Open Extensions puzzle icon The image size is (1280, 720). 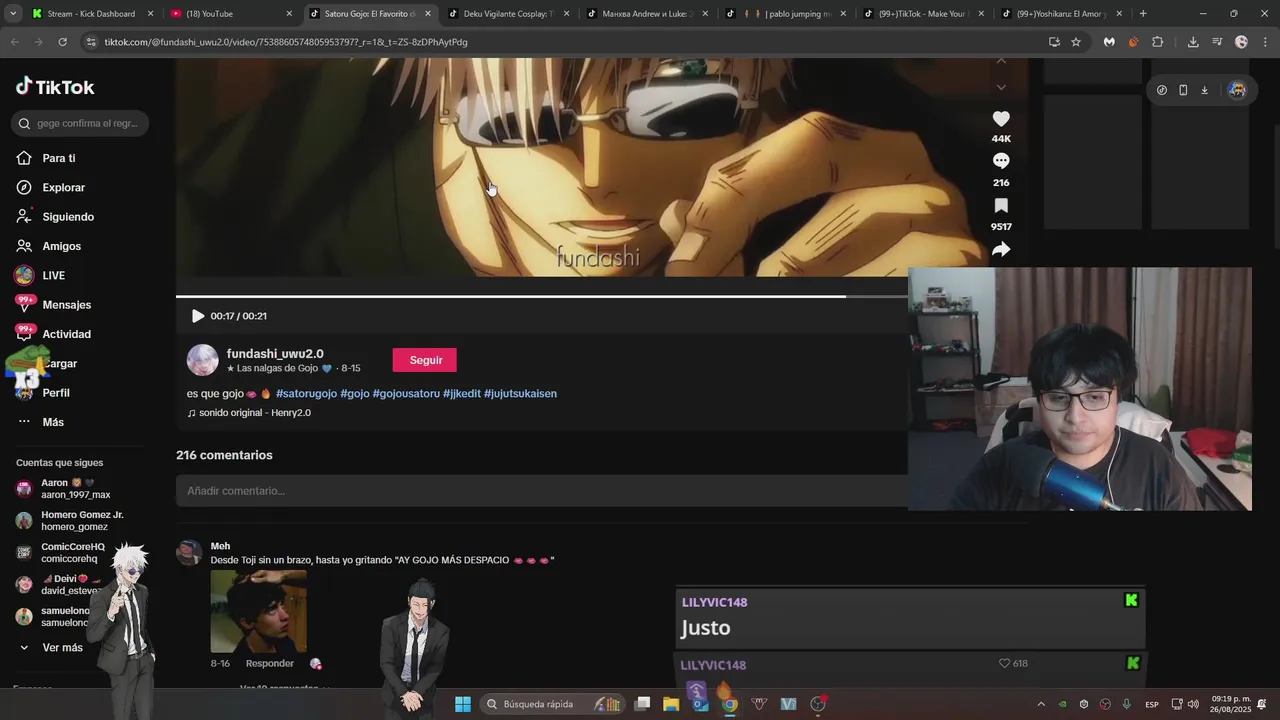click(1158, 42)
